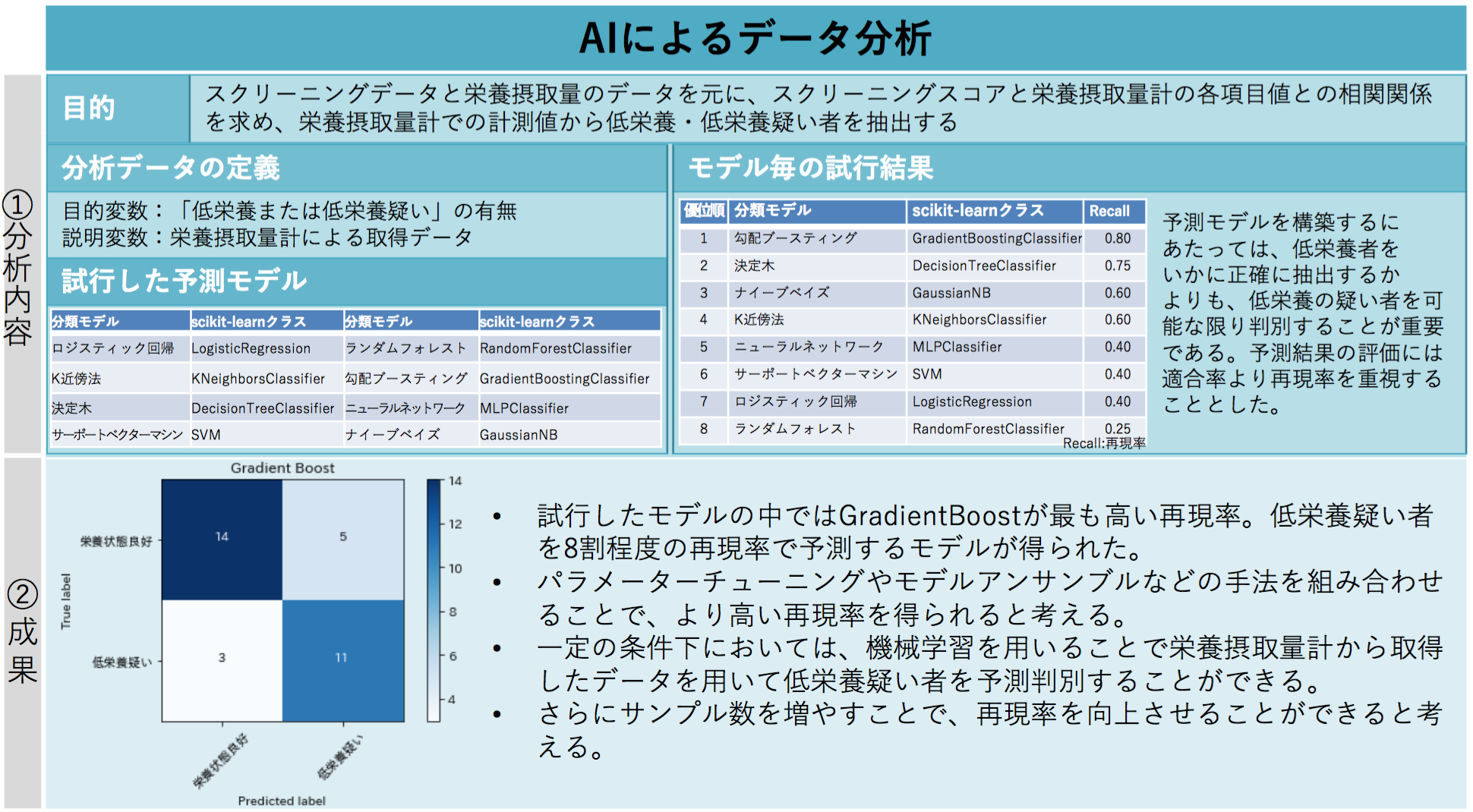1473x812 pixels.
Task: Click the 'True label' axis title
Action: 66,601
